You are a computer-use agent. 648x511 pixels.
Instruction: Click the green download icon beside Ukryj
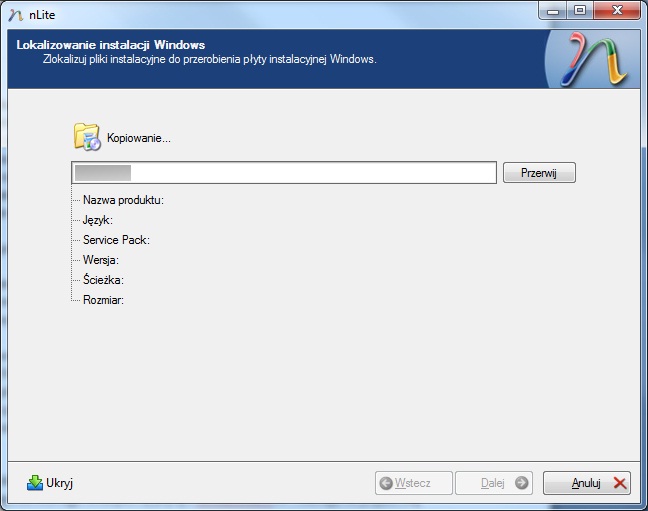(35, 483)
